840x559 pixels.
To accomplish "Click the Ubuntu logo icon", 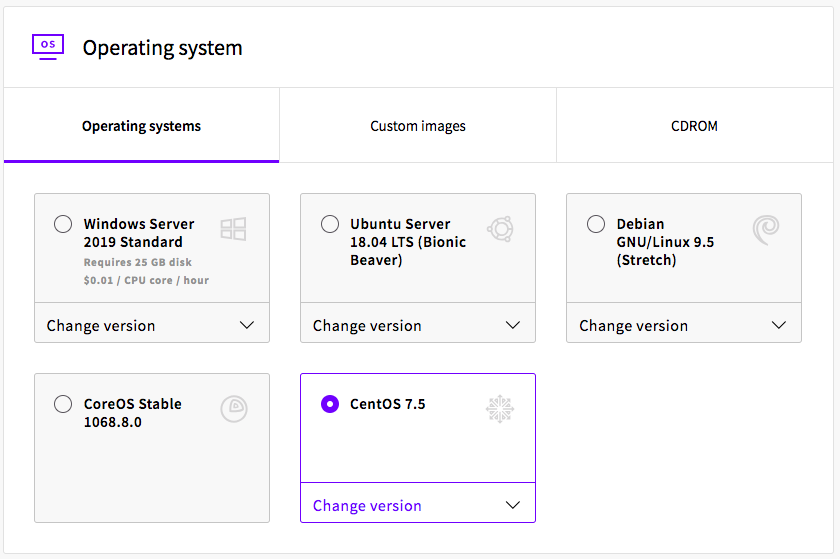I will click(500, 229).
